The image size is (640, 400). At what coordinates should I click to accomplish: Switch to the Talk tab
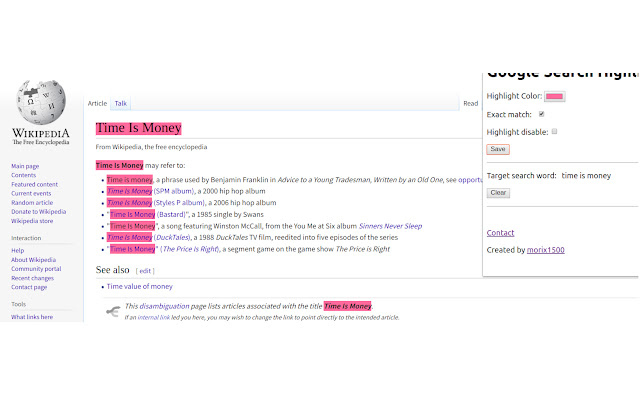[x=120, y=103]
